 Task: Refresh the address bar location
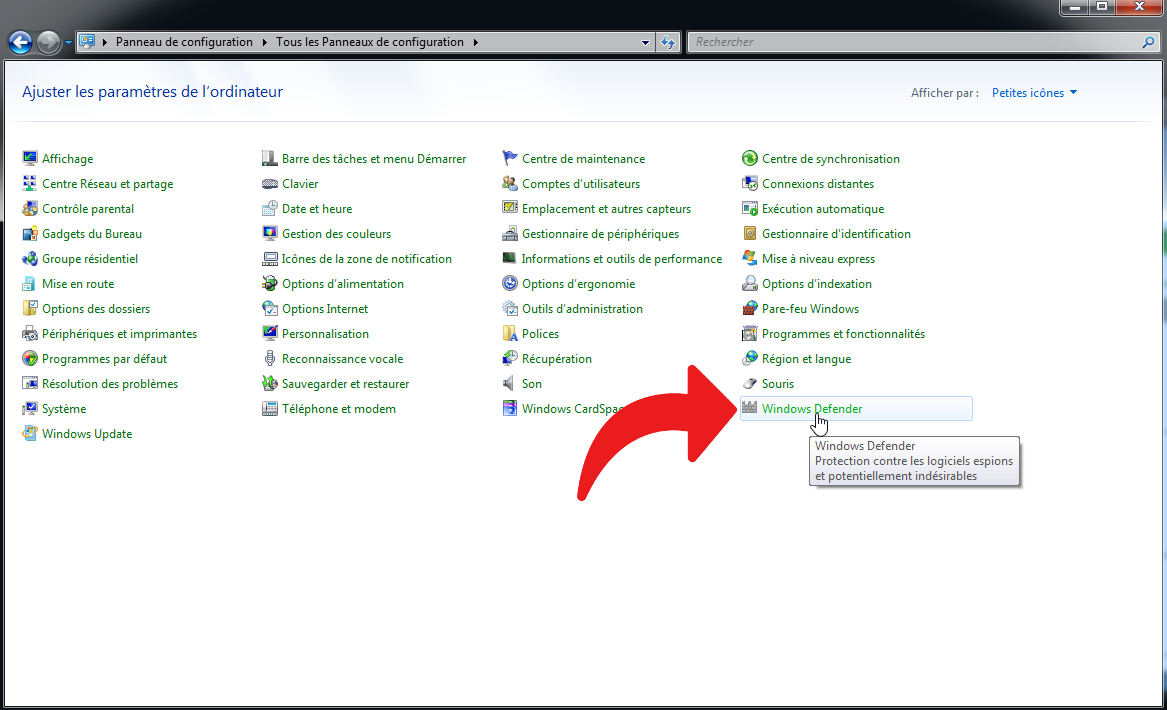coord(668,42)
